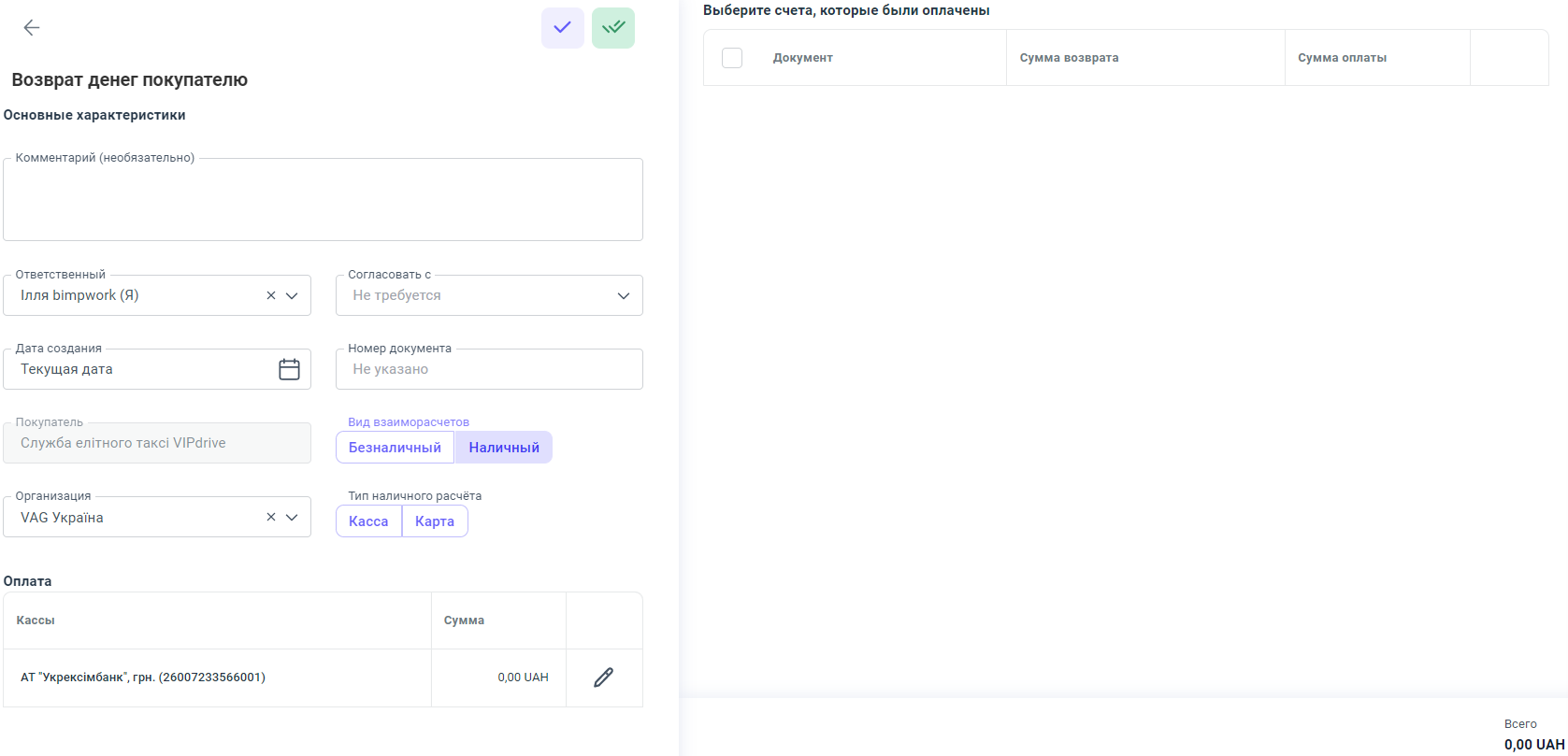The height and width of the screenshot is (756, 1568).
Task: Expand the Организация dropdown
Action: click(x=292, y=518)
